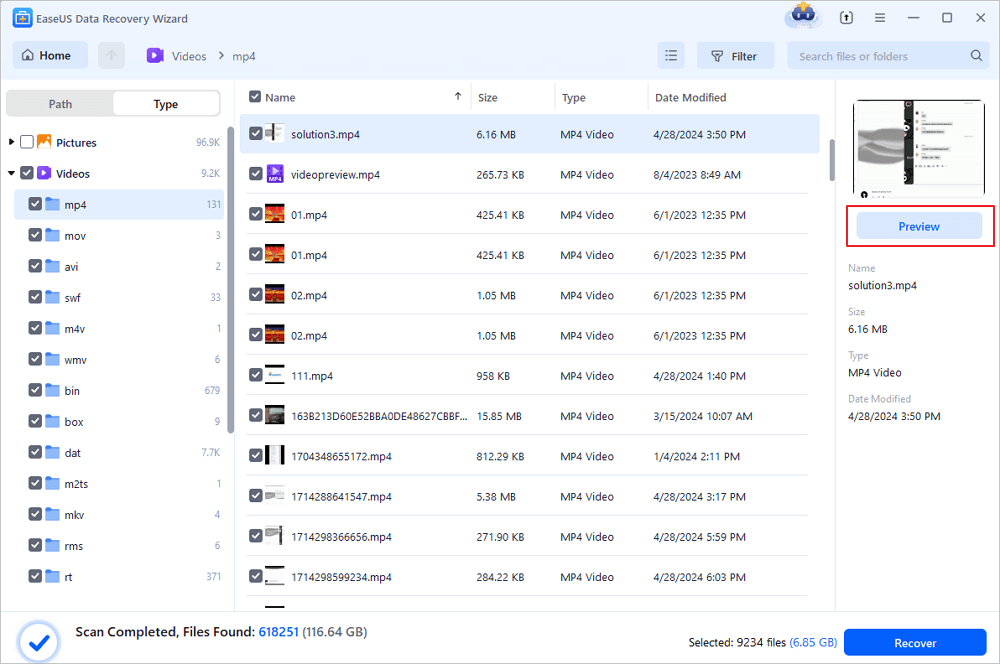Uncheck the mp4 folder checkbox
Viewport: 1000px width, 664px height.
[35, 204]
